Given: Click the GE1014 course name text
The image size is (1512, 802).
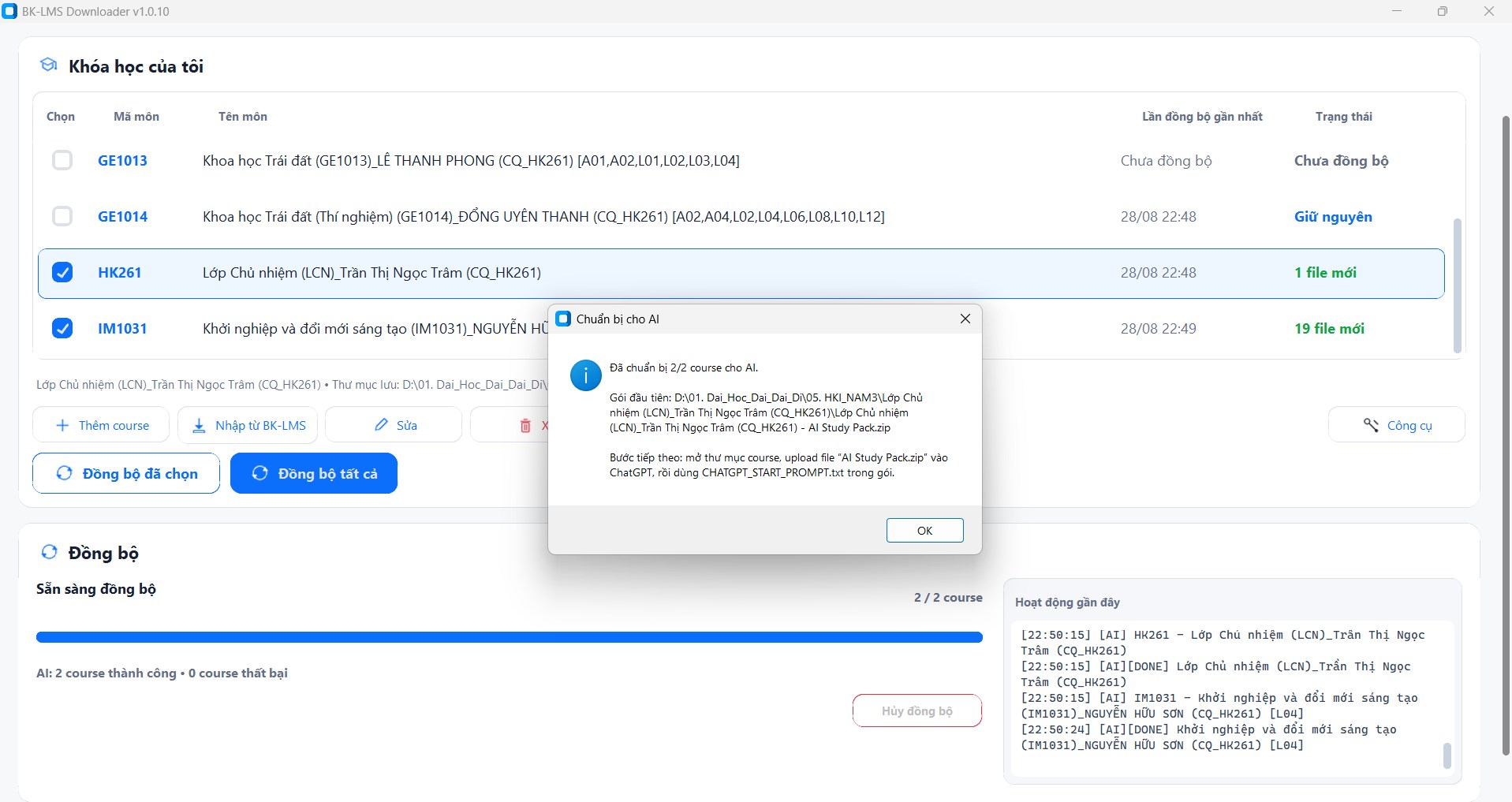Looking at the screenshot, I should pyautogui.click(x=543, y=217).
